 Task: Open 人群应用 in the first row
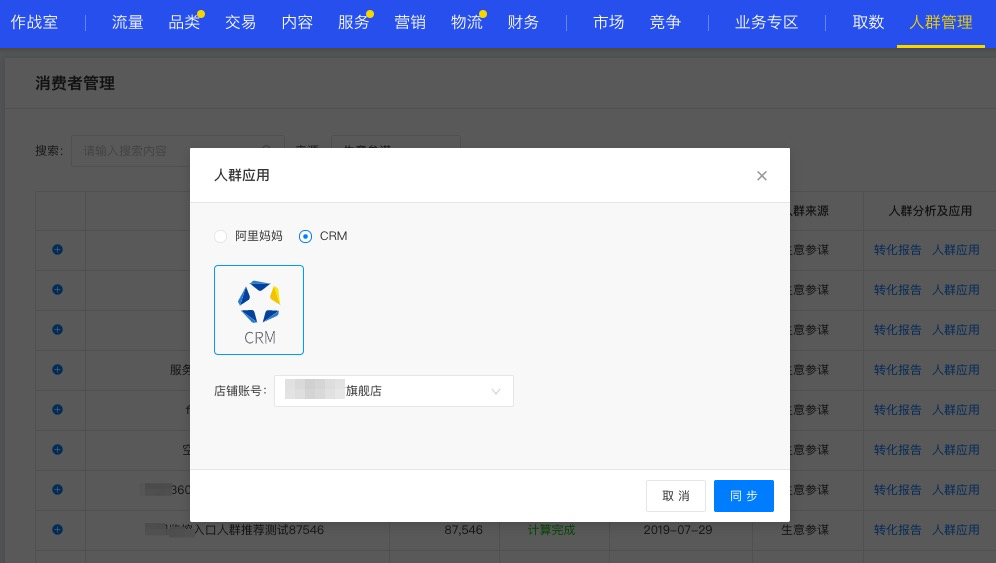tap(956, 250)
